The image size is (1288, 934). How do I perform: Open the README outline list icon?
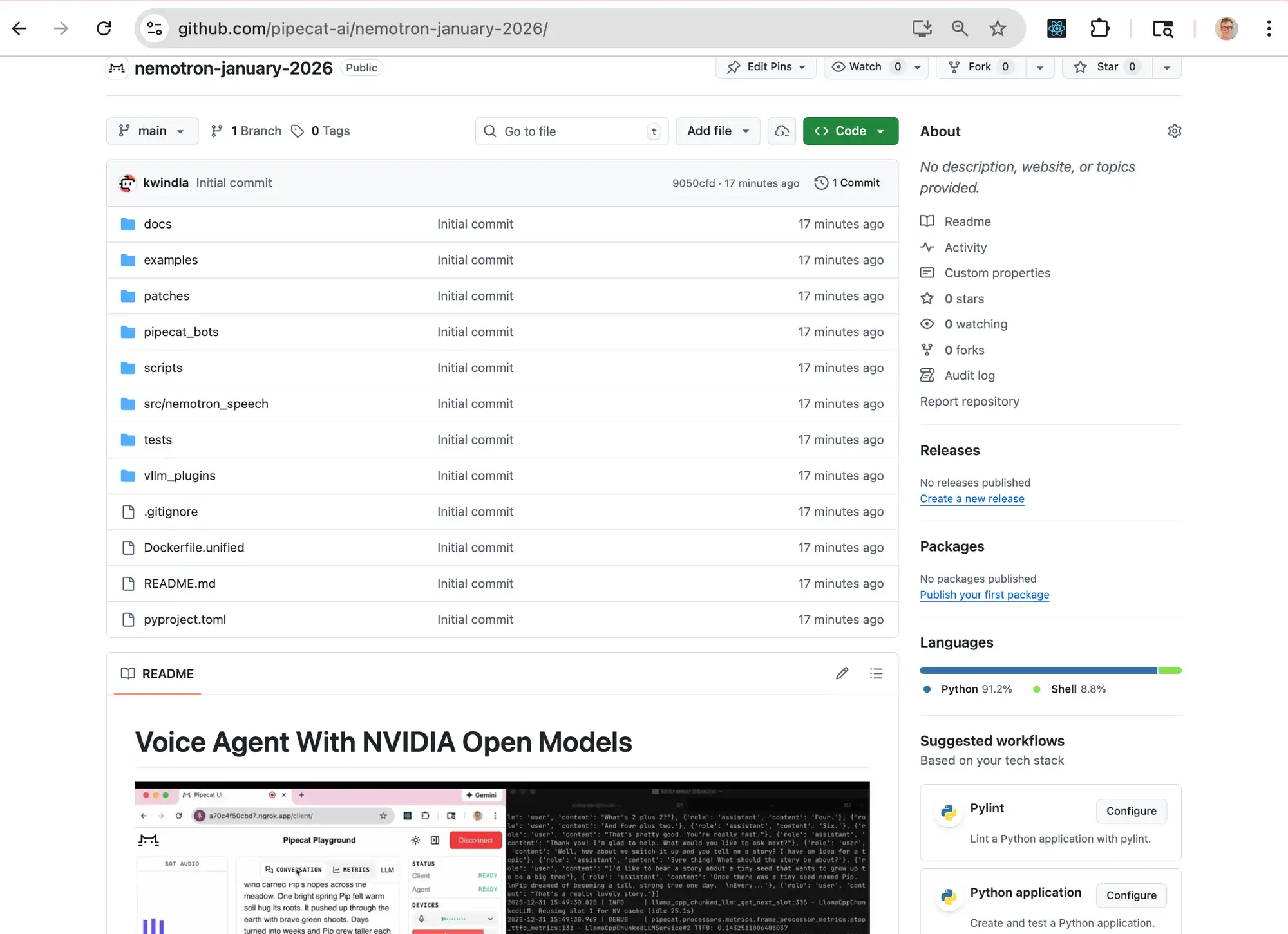876,673
